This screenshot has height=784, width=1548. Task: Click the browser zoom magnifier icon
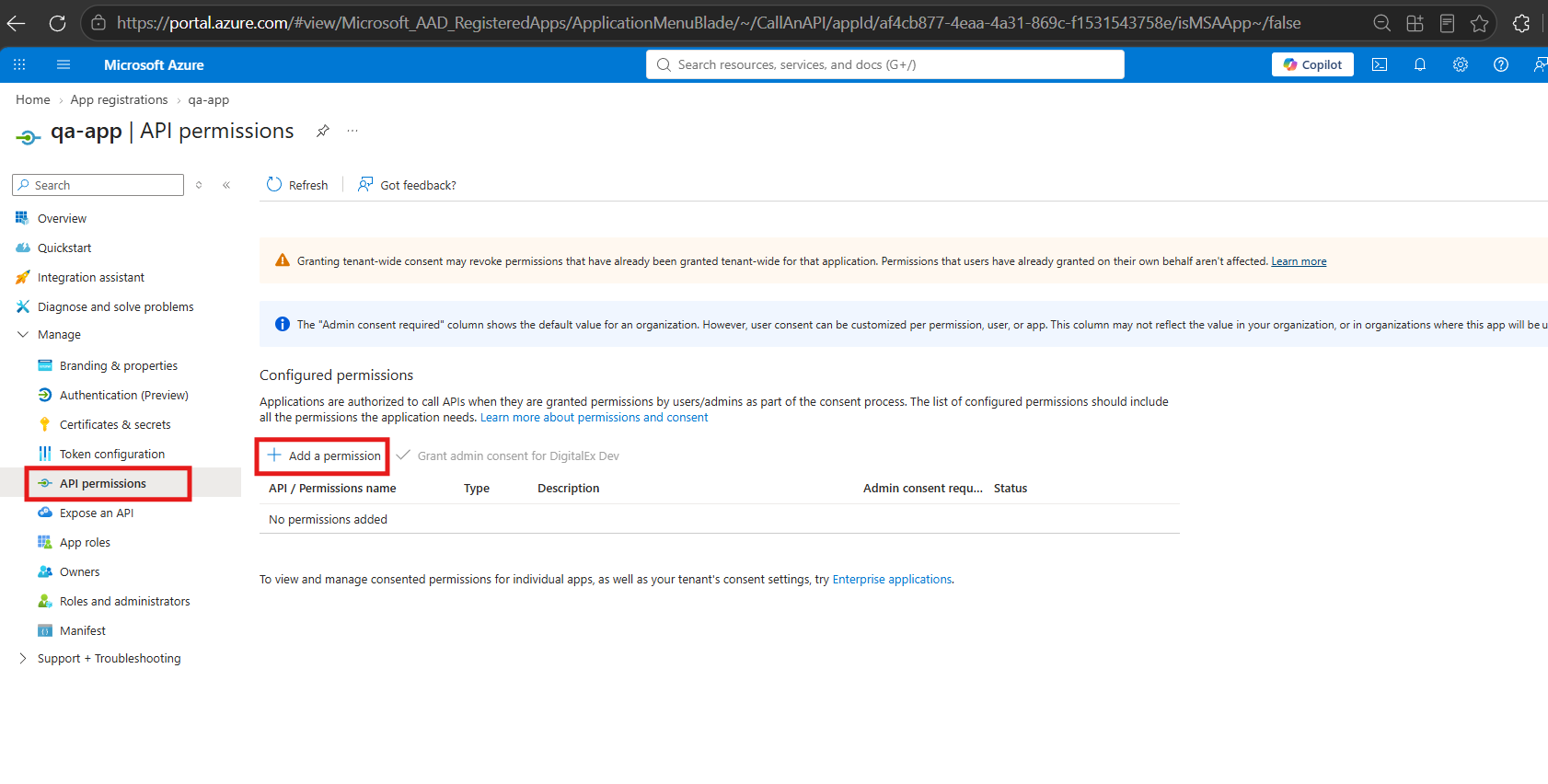1381,23
